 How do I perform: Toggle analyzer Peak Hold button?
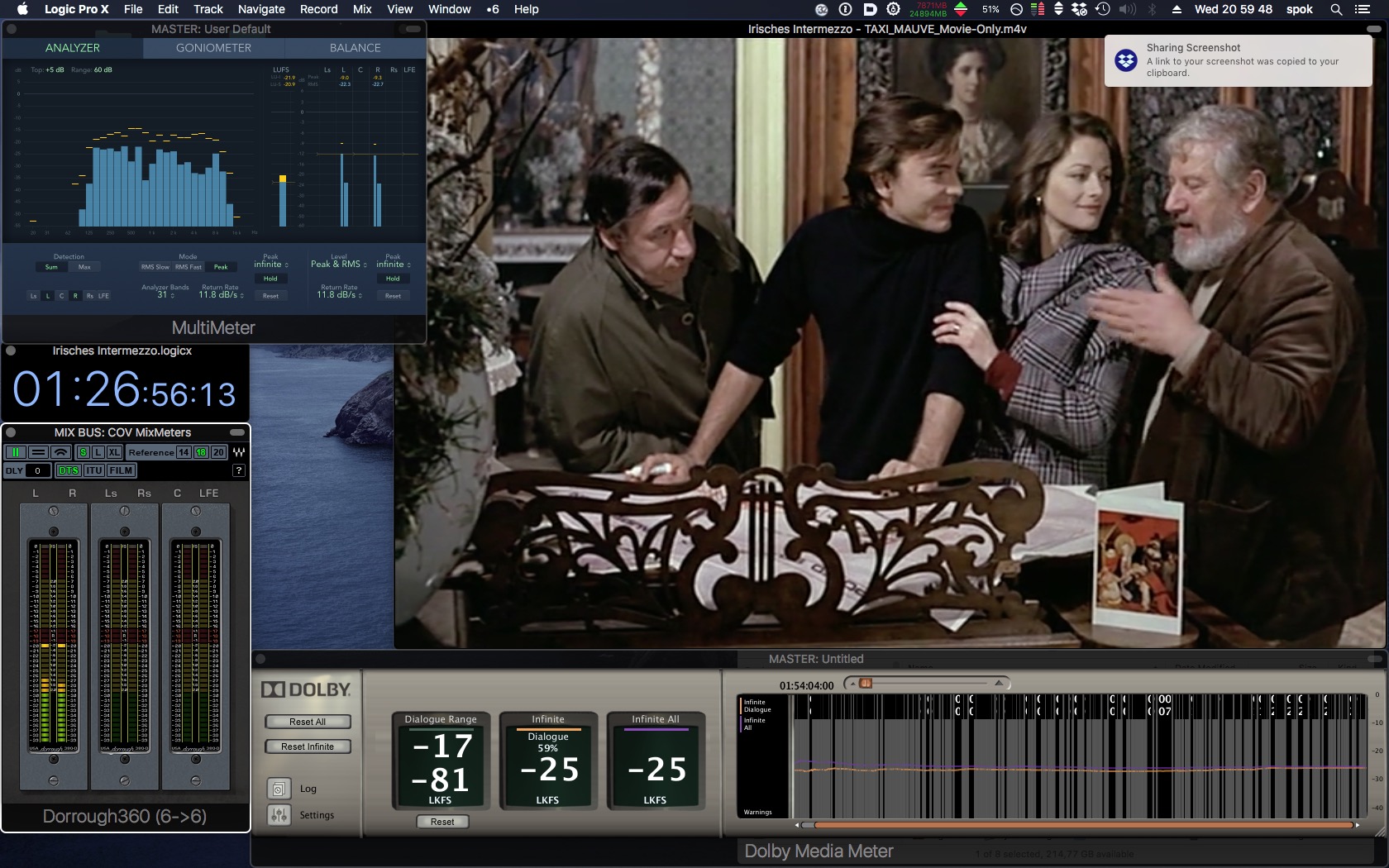270,279
